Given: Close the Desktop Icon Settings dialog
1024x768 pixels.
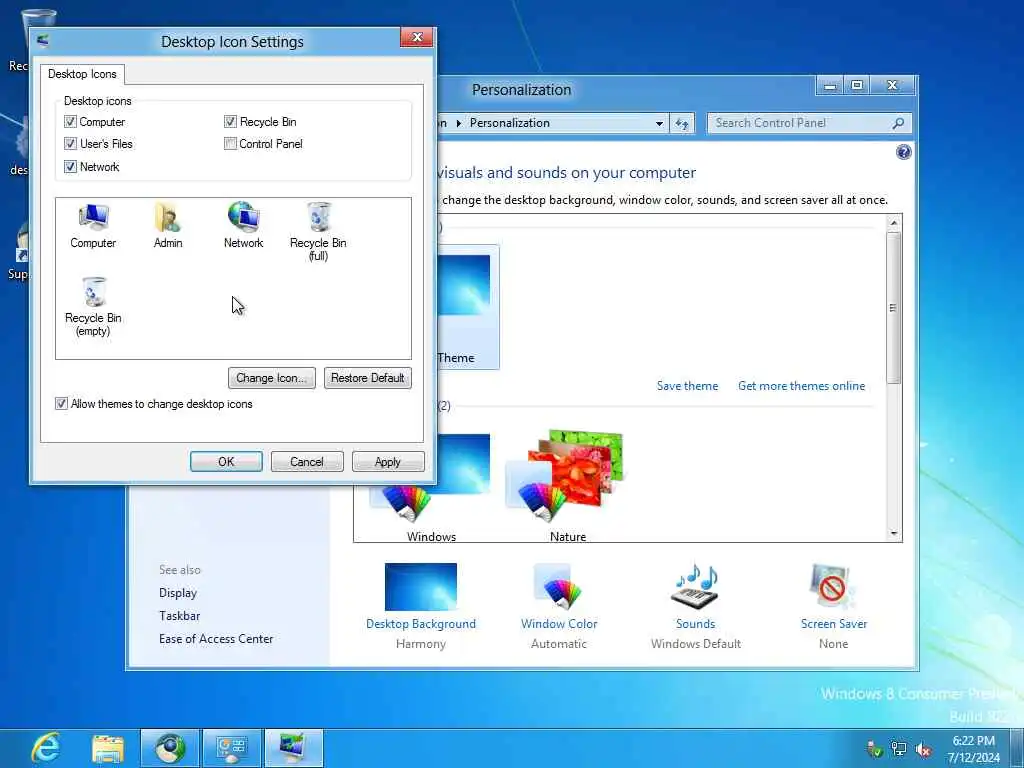Looking at the screenshot, I should click(417, 37).
